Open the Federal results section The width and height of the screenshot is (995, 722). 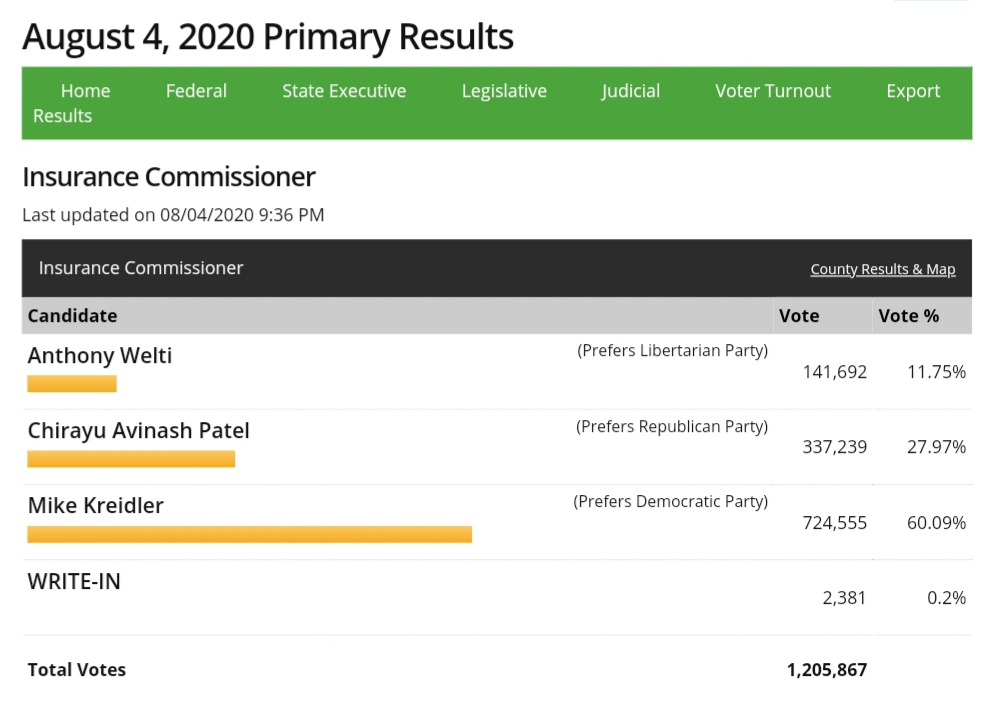(196, 91)
